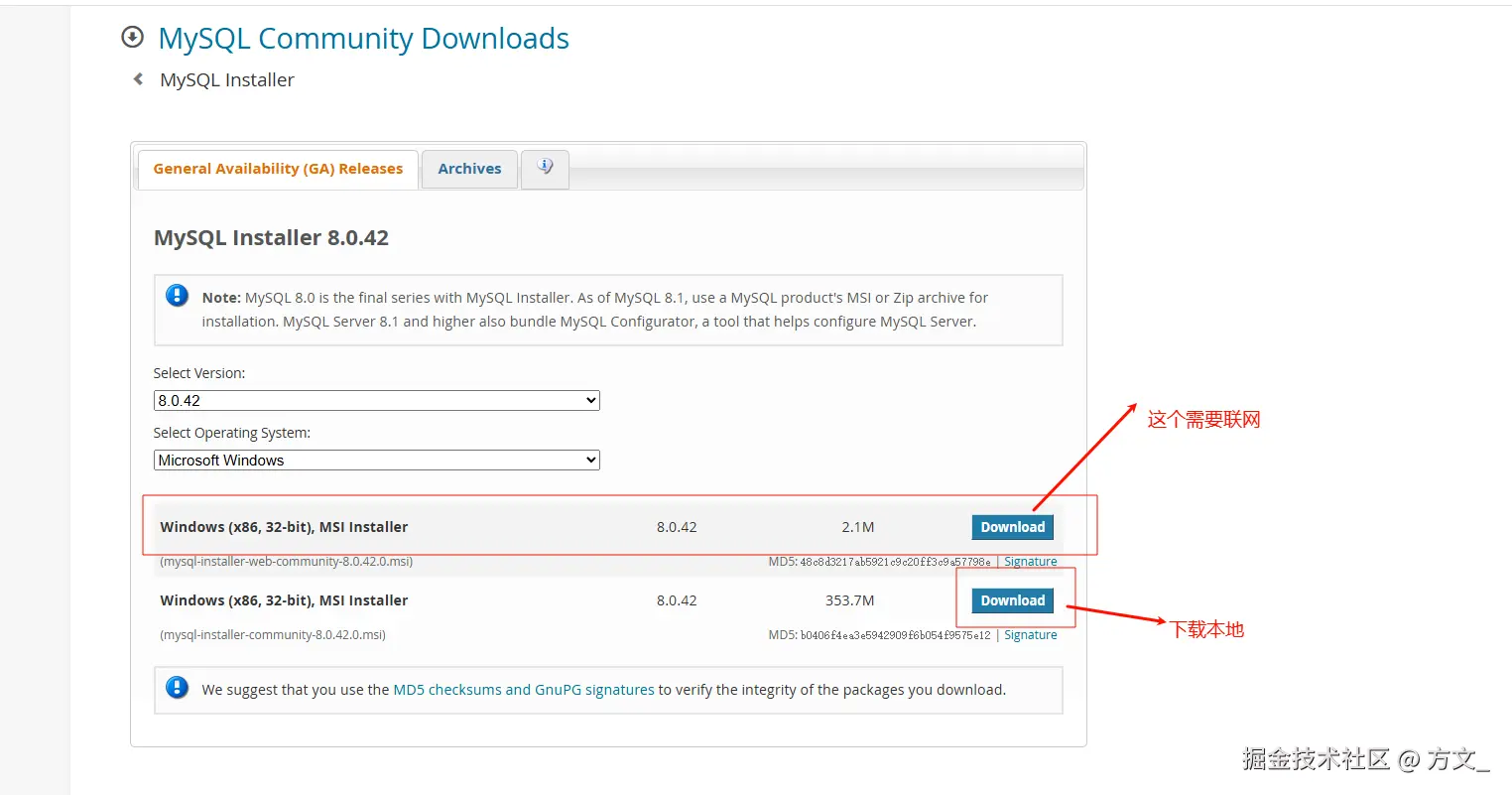Open MD5 checksums and GnuPG signatures link

click(x=524, y=690)
